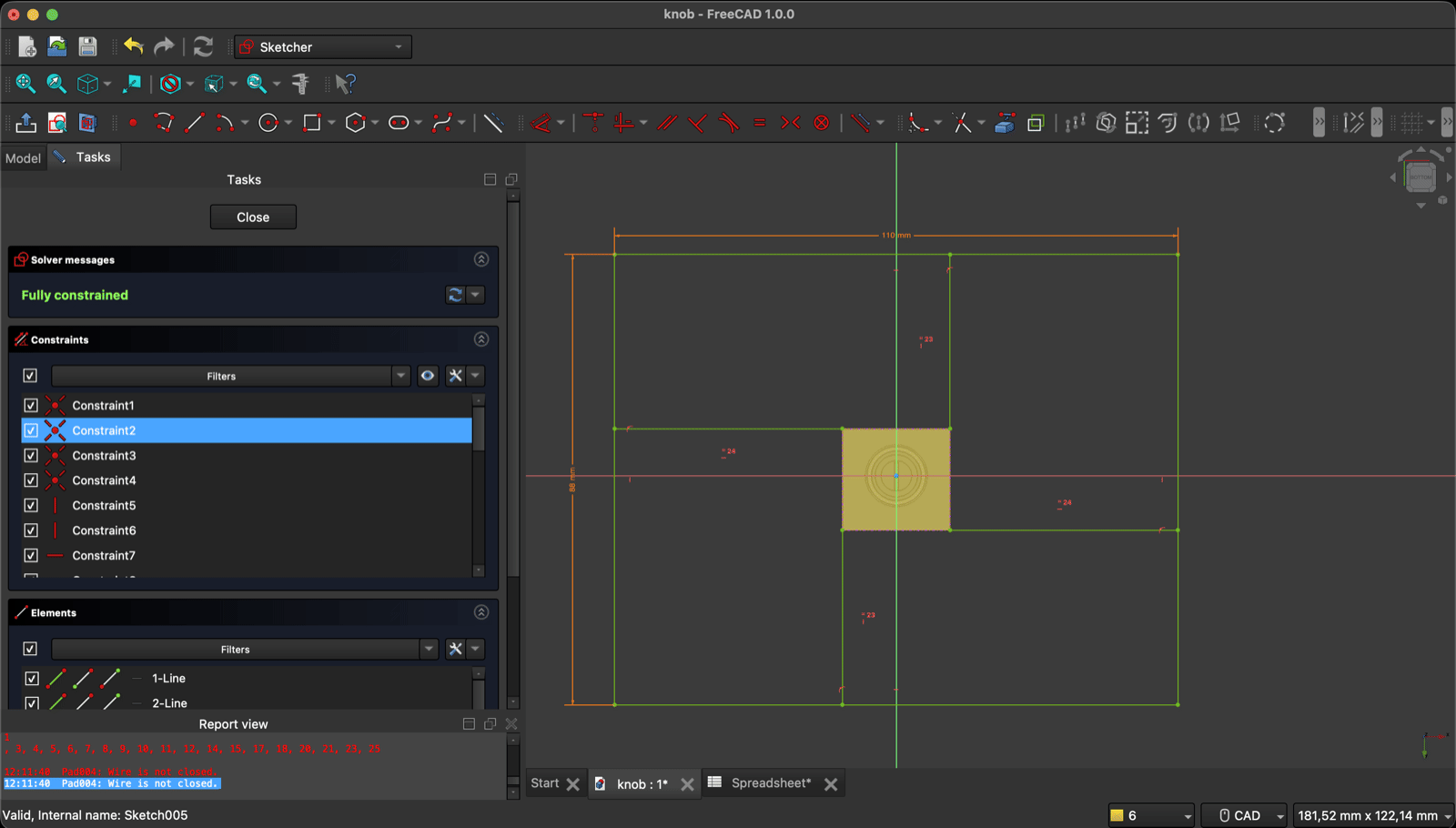The height and width of the screenshot is (828, 1456).
Task: Open constraints settings wrench button
Action: pyautogui.click(x=456, y=376)
